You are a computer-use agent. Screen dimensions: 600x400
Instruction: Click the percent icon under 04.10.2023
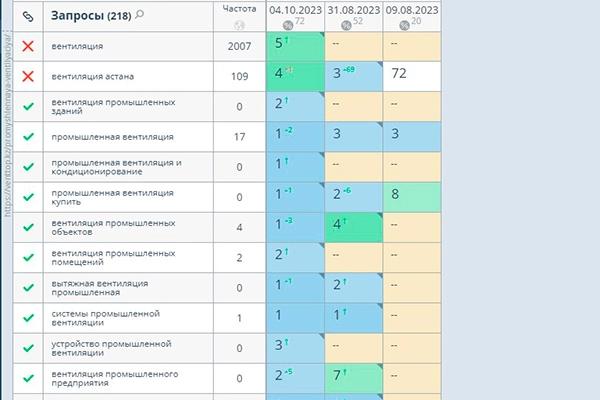click(288, 25)
